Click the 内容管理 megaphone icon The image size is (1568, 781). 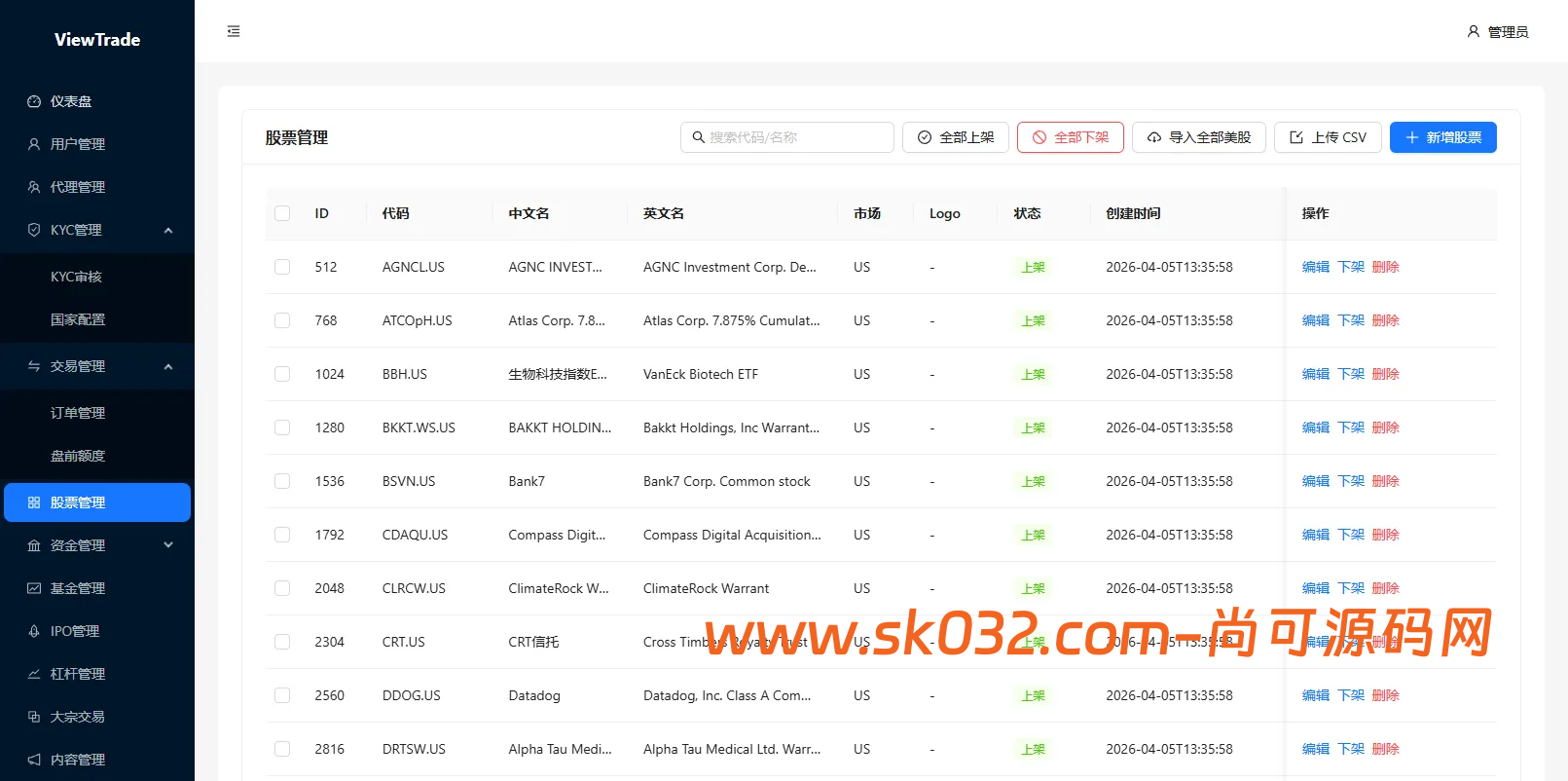pos(34,760)
